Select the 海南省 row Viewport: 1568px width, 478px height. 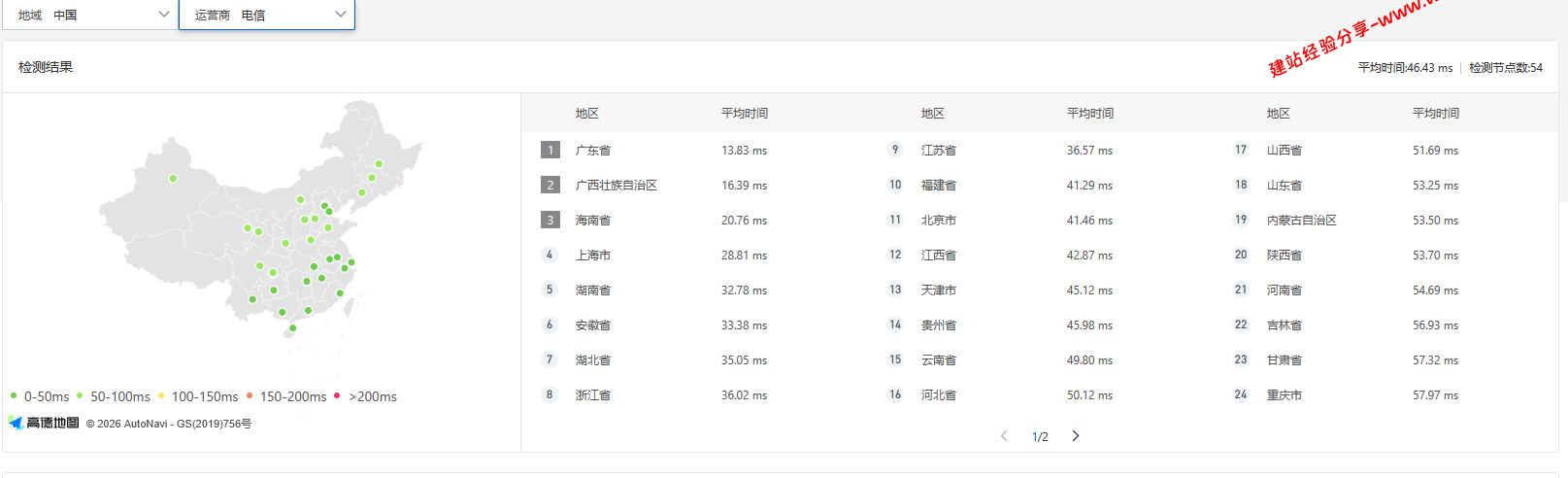(694, 220)
